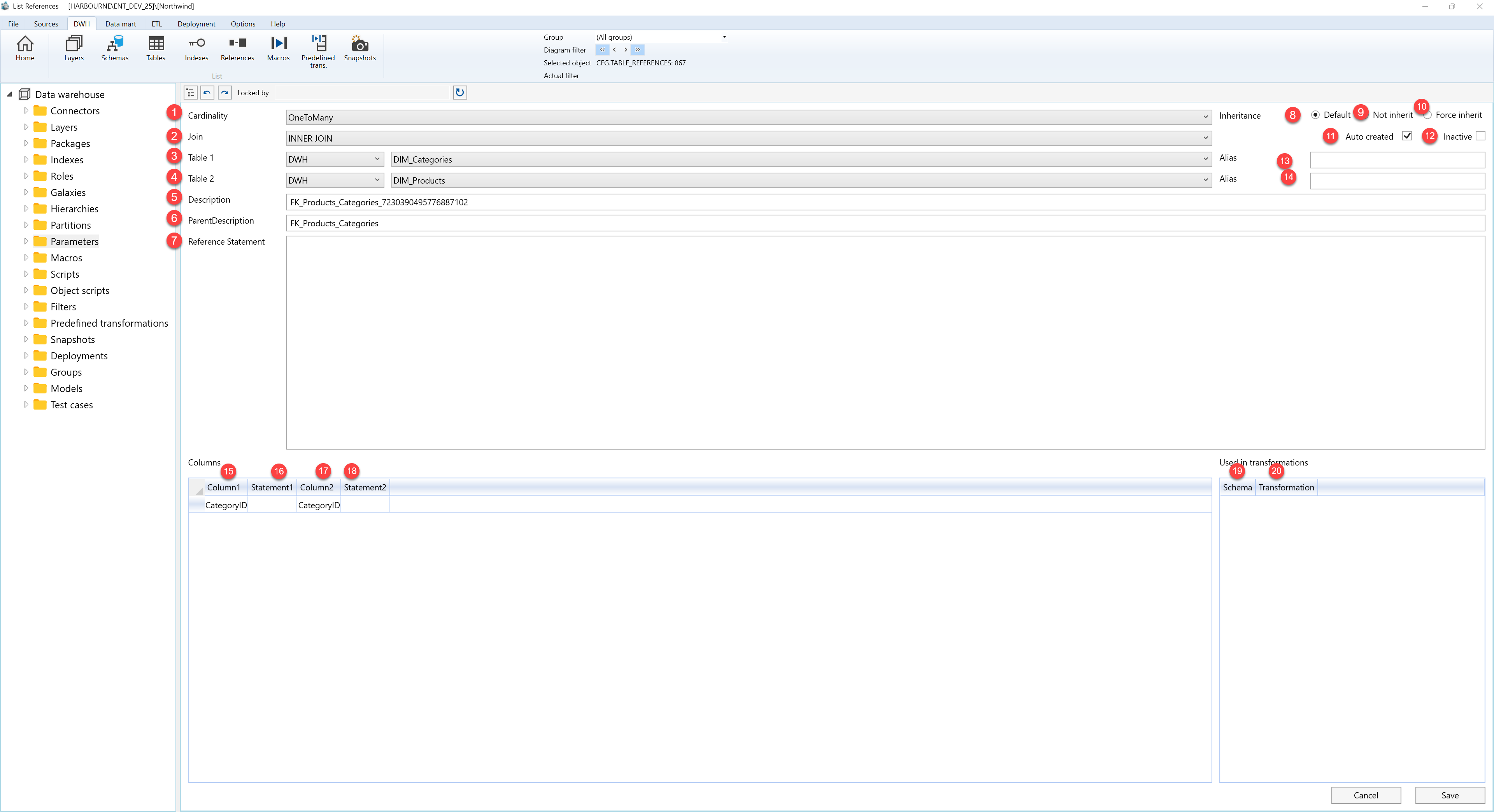Toggle the Inactive checkbox
The height and width of the screenshot is (812, 1494).
[x=1481, y=136]
